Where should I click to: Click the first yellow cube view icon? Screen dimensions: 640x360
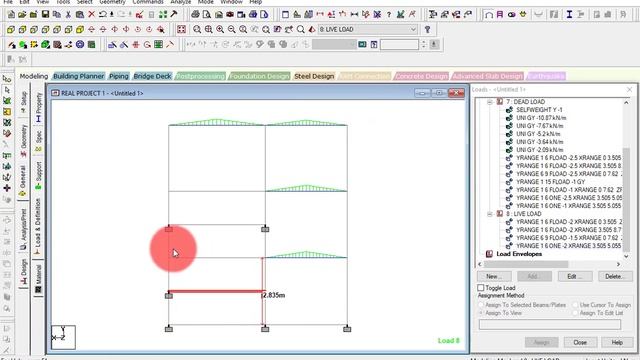coord(11,29)
